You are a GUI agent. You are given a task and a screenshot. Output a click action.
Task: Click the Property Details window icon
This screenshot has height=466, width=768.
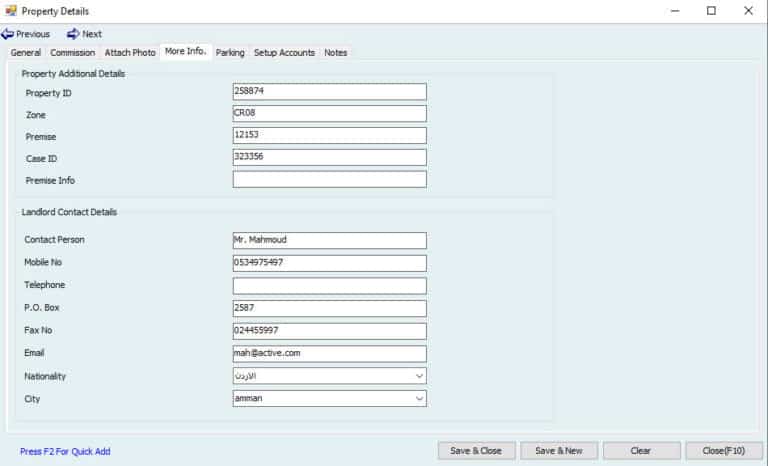[x=10, y=11]
